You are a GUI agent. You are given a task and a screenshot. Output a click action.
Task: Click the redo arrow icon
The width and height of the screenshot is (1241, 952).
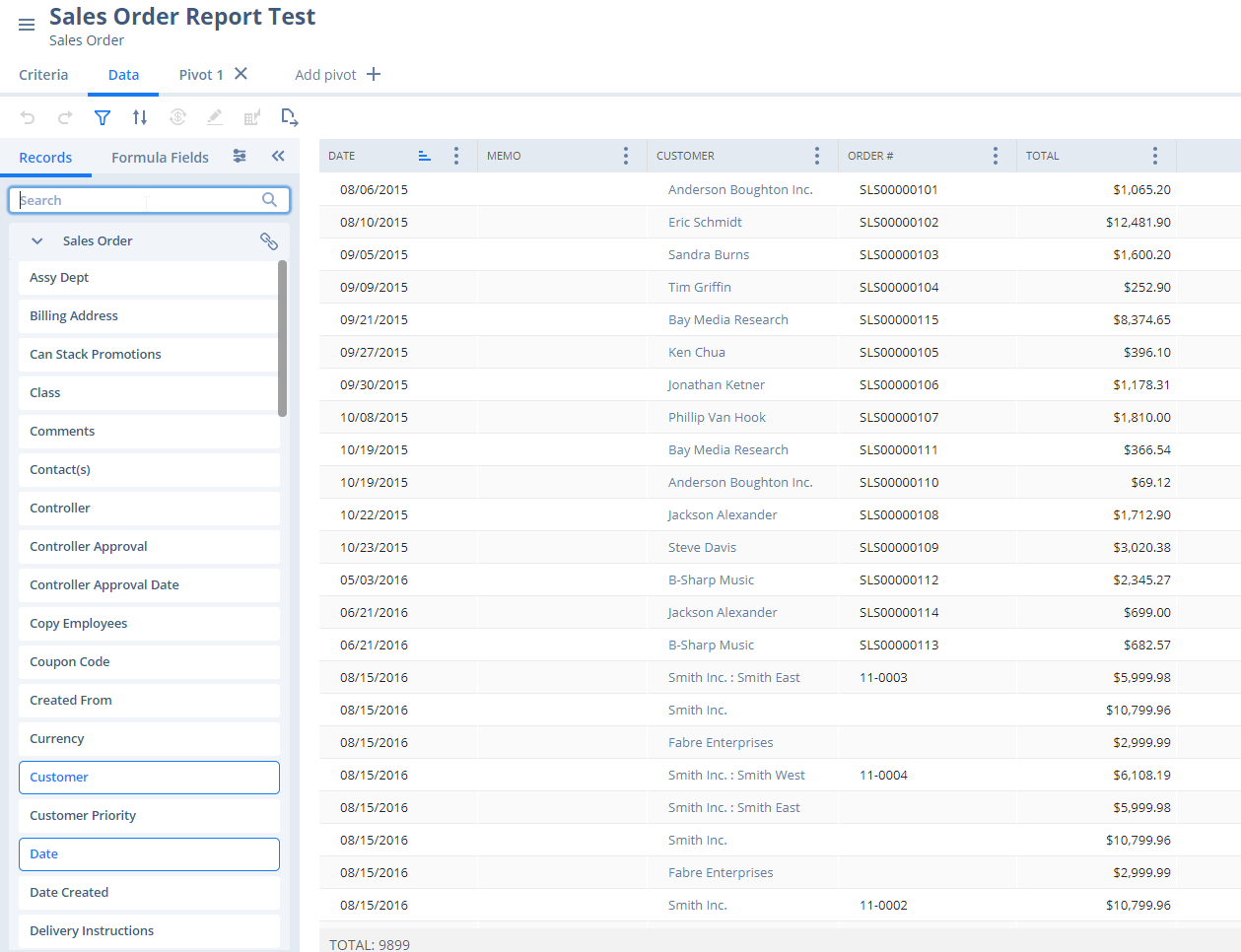click(x=65, y=117)
